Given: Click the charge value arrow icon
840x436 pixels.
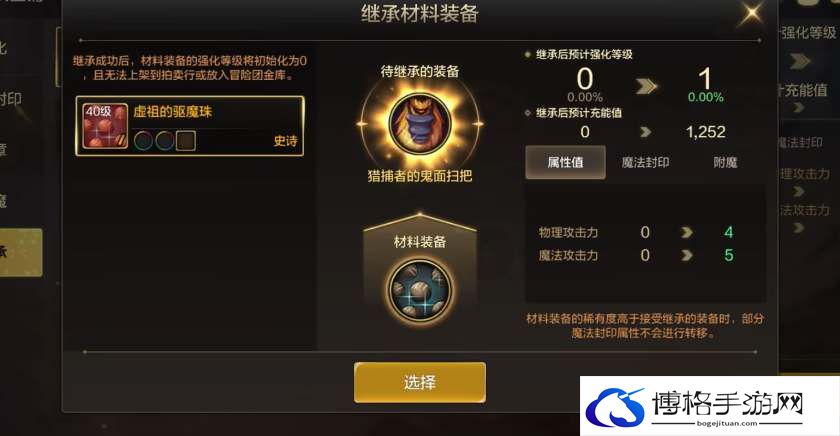Looking at the screenshot, I should [646, 132].
